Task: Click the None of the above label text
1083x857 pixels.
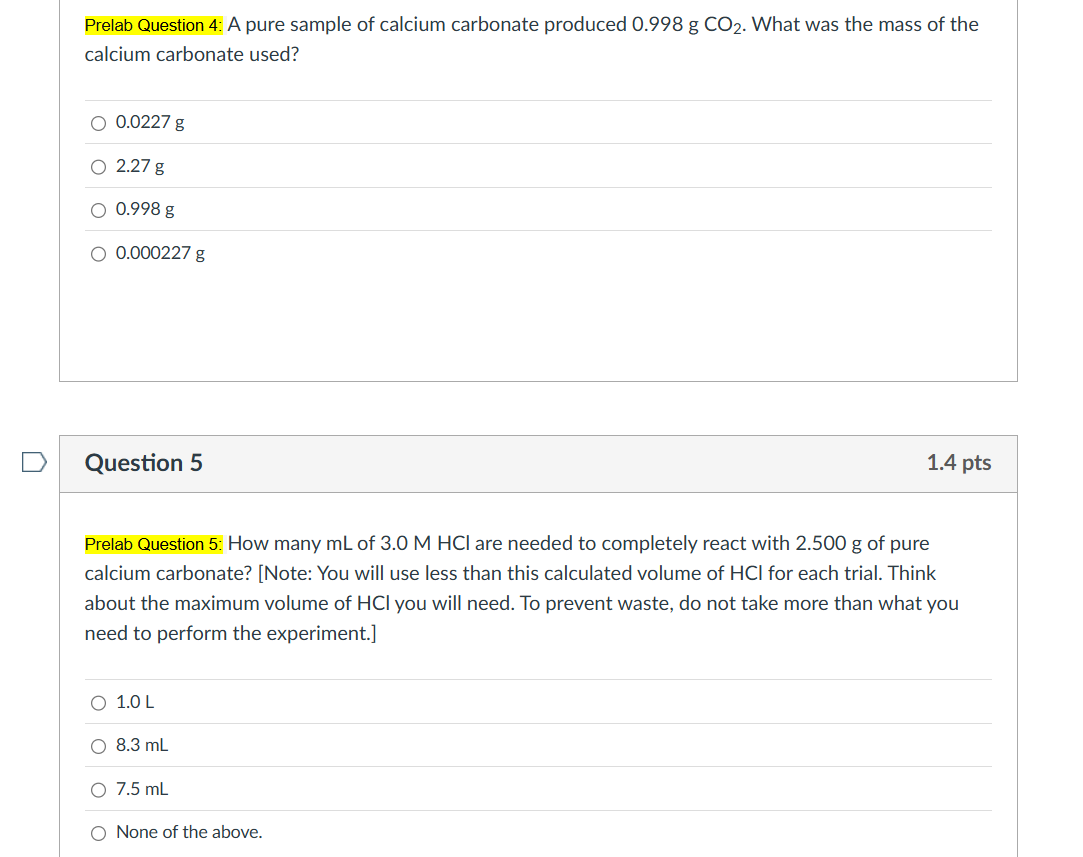Action: tap(188, 832)
